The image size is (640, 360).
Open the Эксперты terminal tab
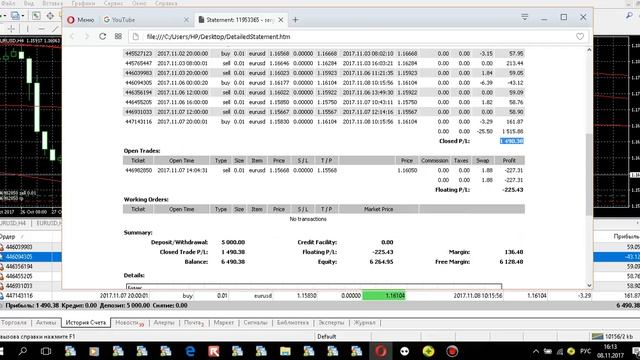tap(331, 322)
